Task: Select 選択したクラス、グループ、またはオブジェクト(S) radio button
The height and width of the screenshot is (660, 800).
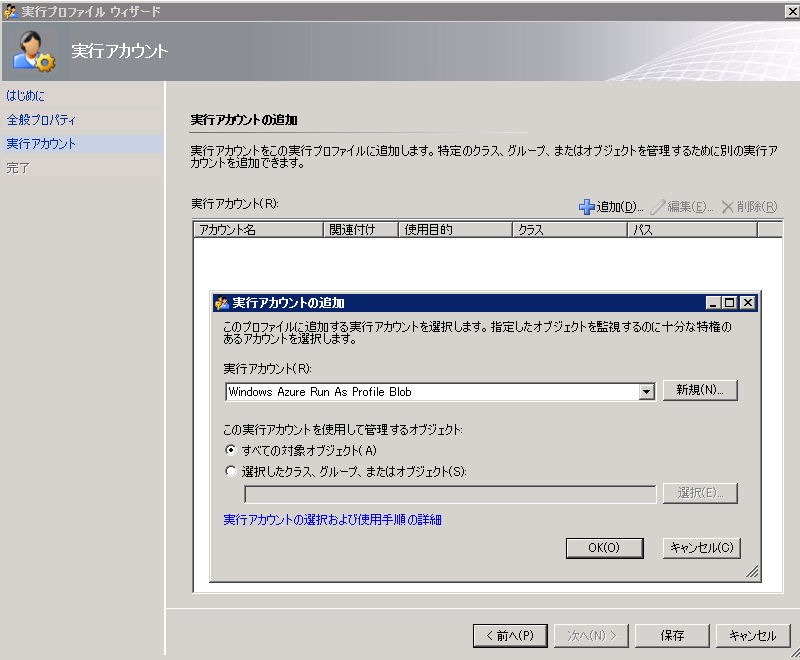Action: click(x=231, y=471)
